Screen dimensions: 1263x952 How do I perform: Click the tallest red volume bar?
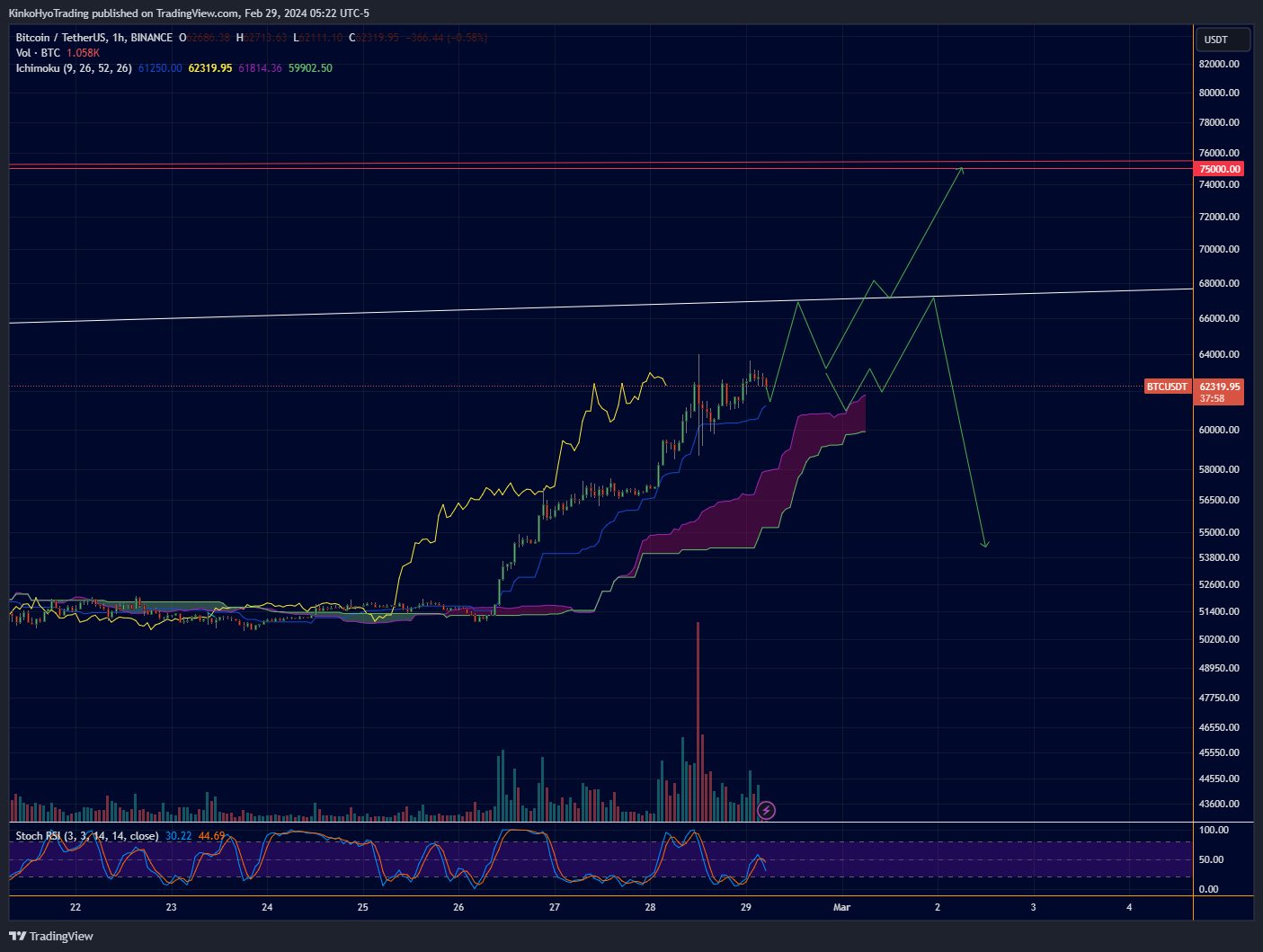click(x=698, y=721)
